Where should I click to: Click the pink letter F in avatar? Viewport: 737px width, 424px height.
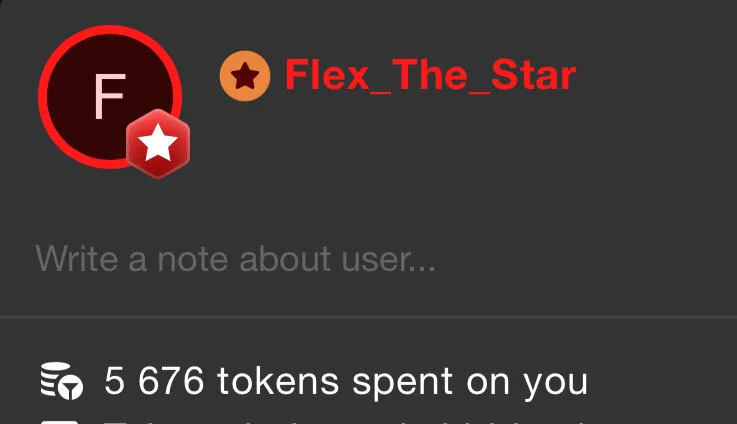point(110,96)
